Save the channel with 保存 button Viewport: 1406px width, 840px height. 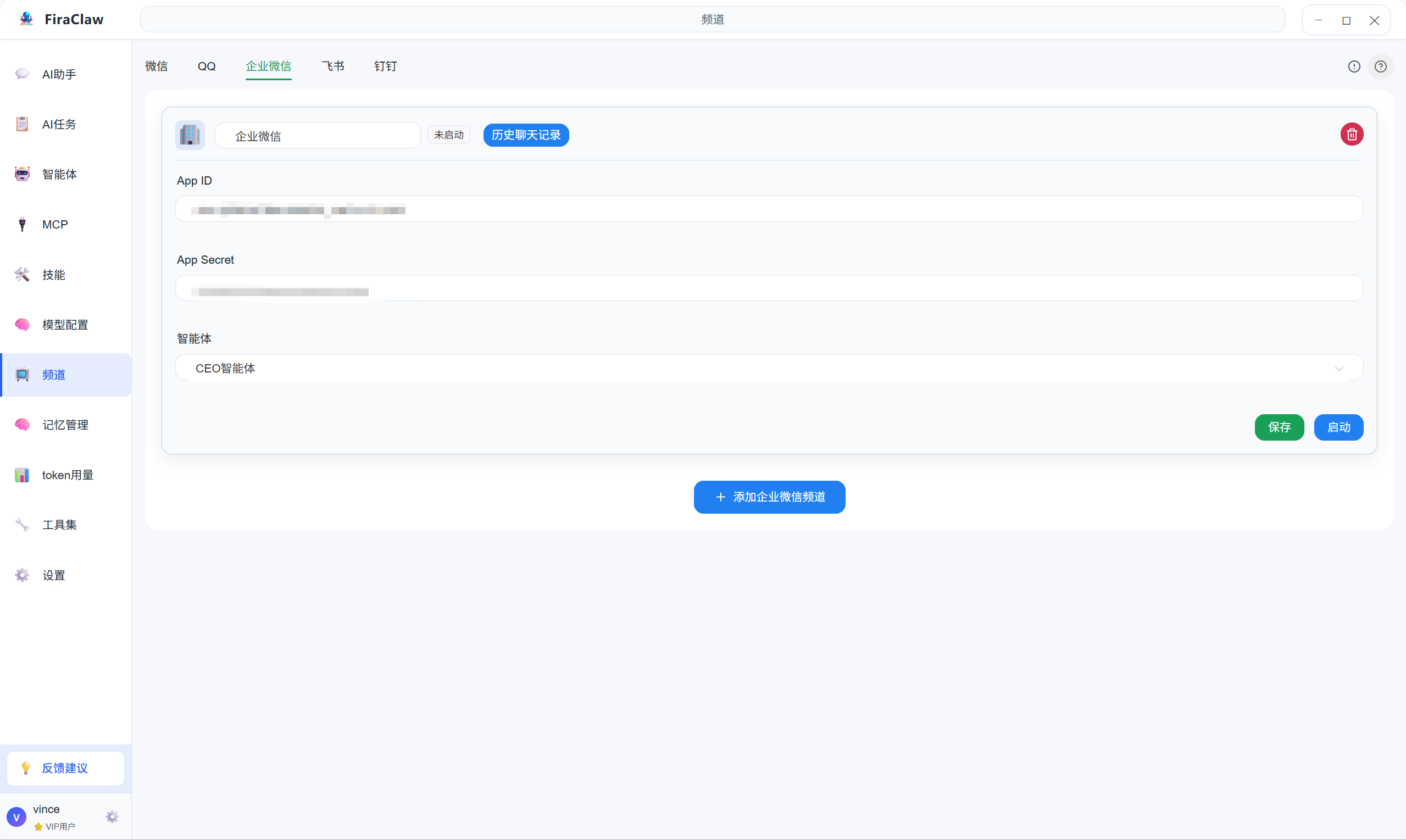coord(1279,427)
